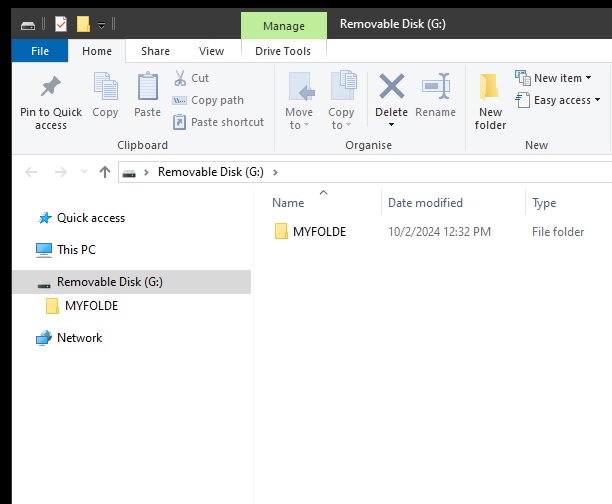Open the Easy access dropdown
Screen dimensions: 612x504
[x=559, y=100]
